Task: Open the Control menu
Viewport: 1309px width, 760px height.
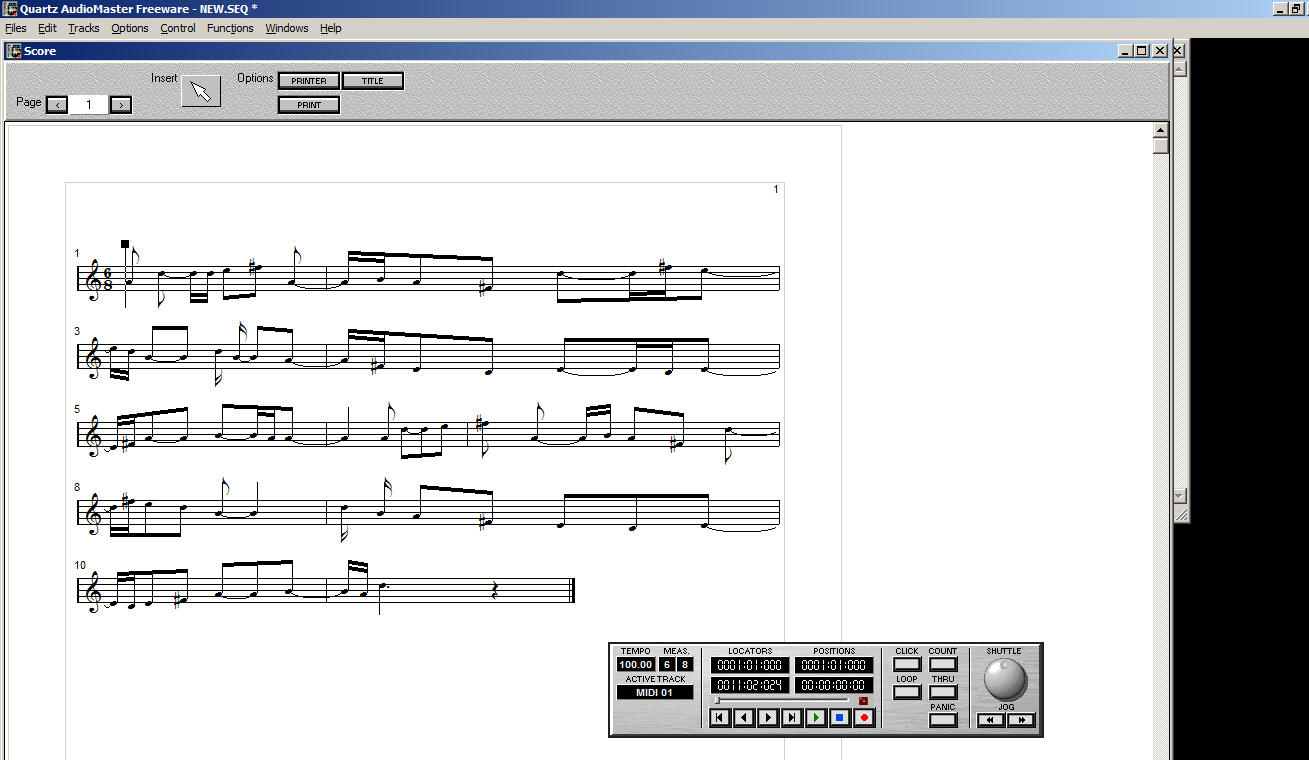Action: click(x=178, y=28)
